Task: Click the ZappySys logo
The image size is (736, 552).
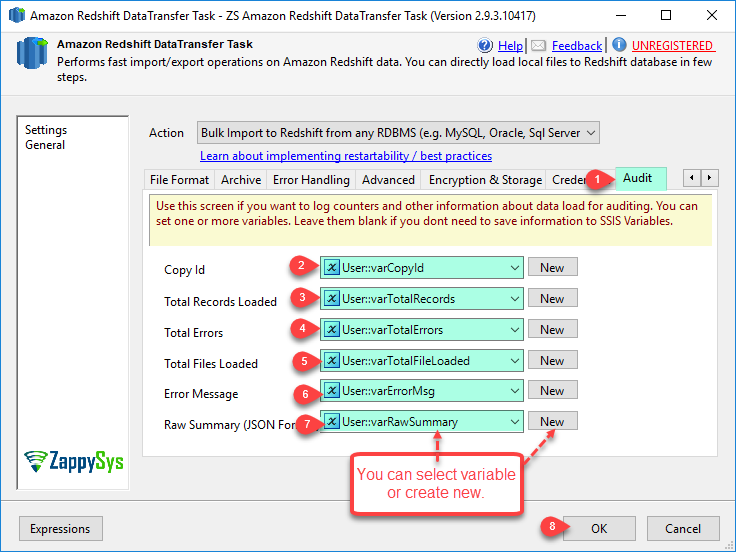Action: pos(74,461)
